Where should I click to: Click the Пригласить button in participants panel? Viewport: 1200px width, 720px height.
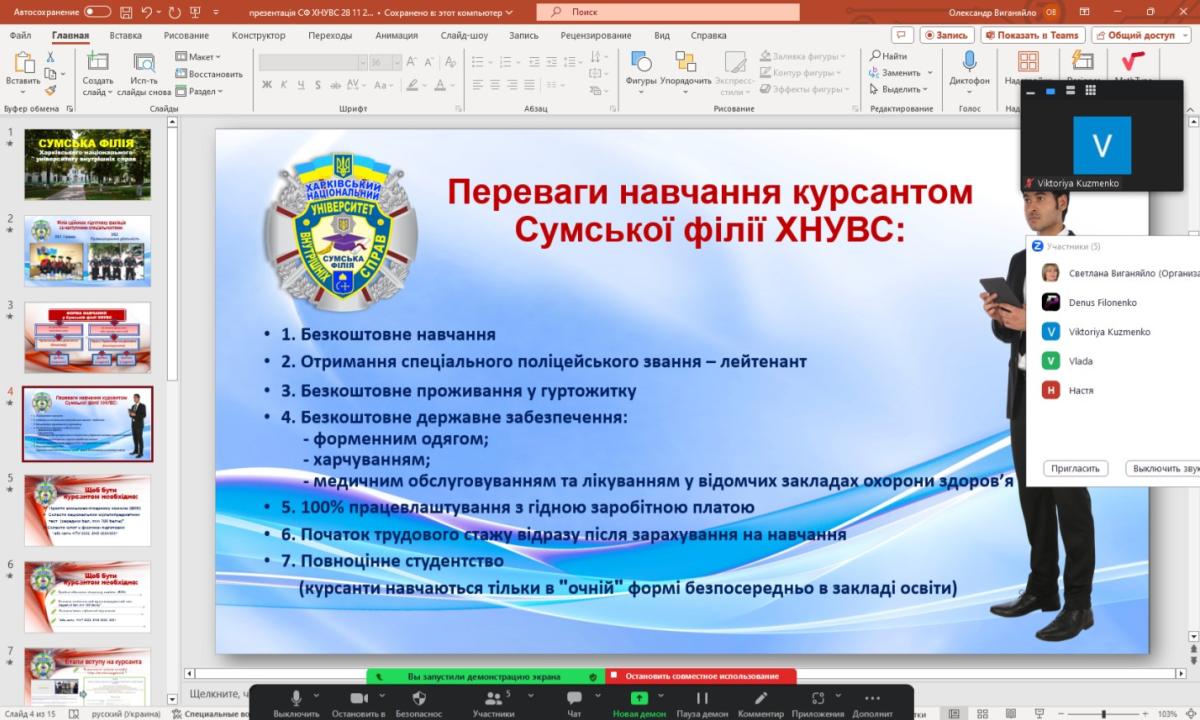click(1075, 468)
